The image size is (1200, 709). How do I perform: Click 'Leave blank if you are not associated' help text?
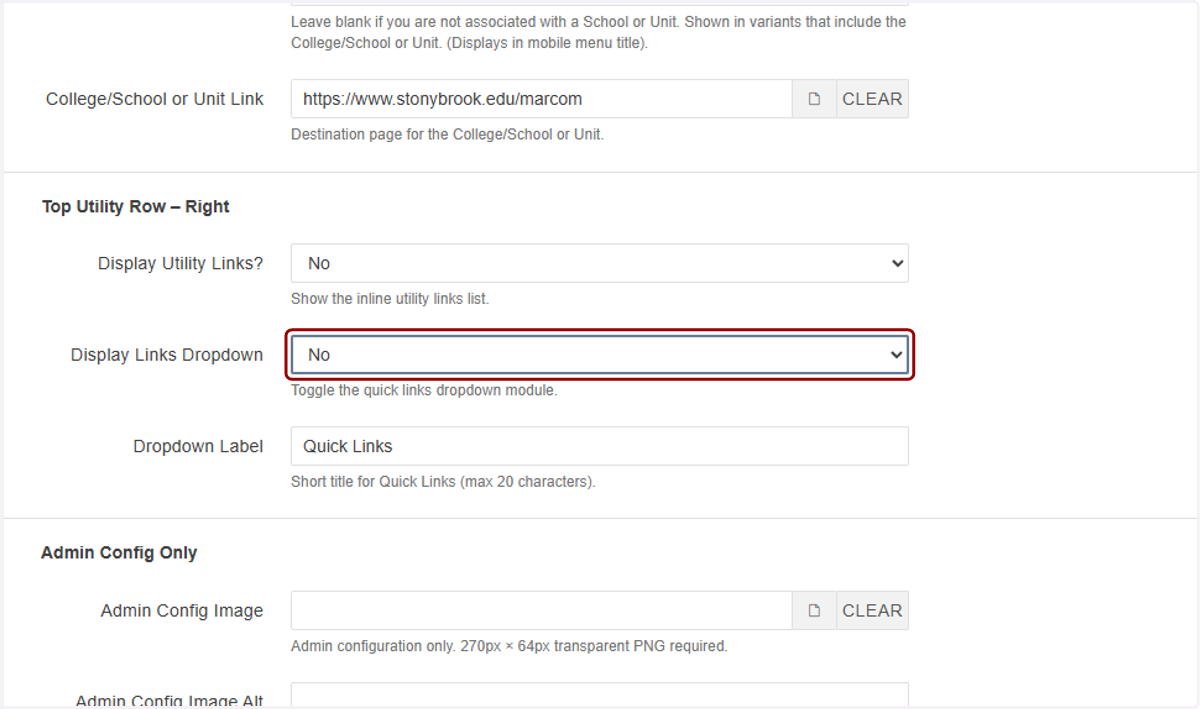599,33
